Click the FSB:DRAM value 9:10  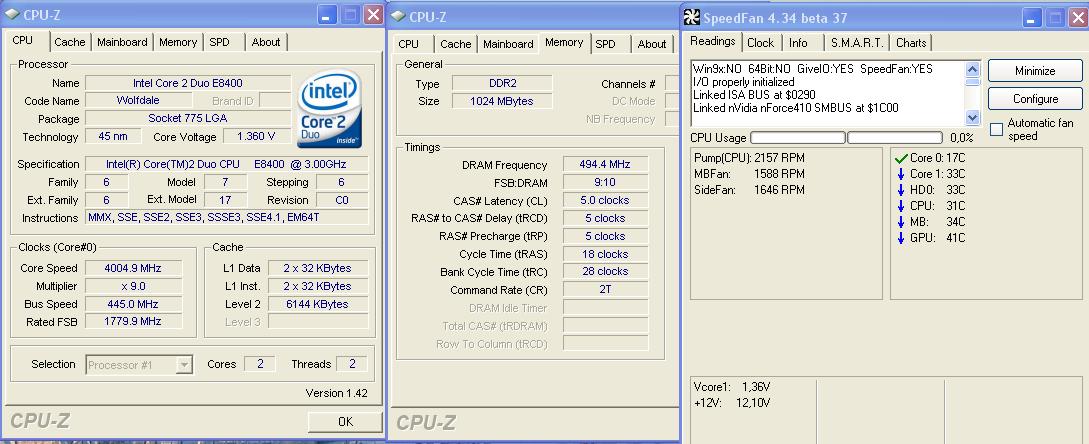(605, 183)
